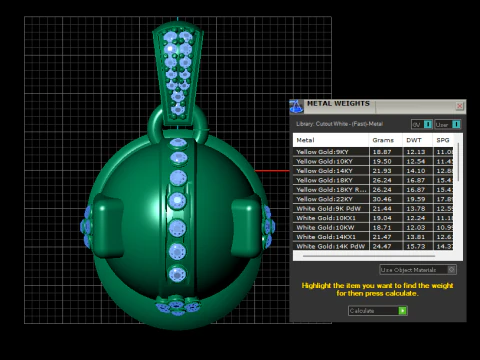Click the SPG column header
The height and width of the screenshot is (360, 480).
click(443, 140)
